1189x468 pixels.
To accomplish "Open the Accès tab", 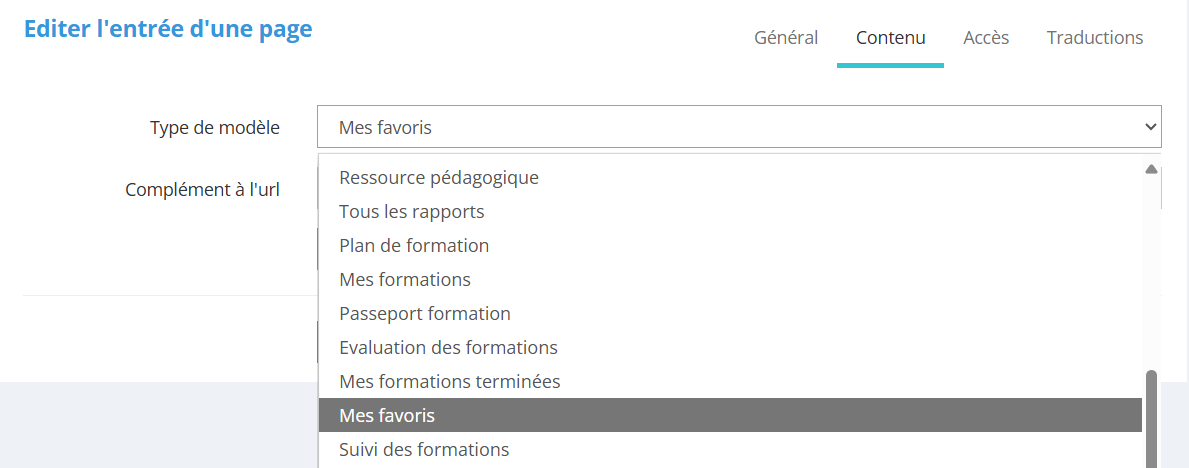I will [x=986, y=38].
